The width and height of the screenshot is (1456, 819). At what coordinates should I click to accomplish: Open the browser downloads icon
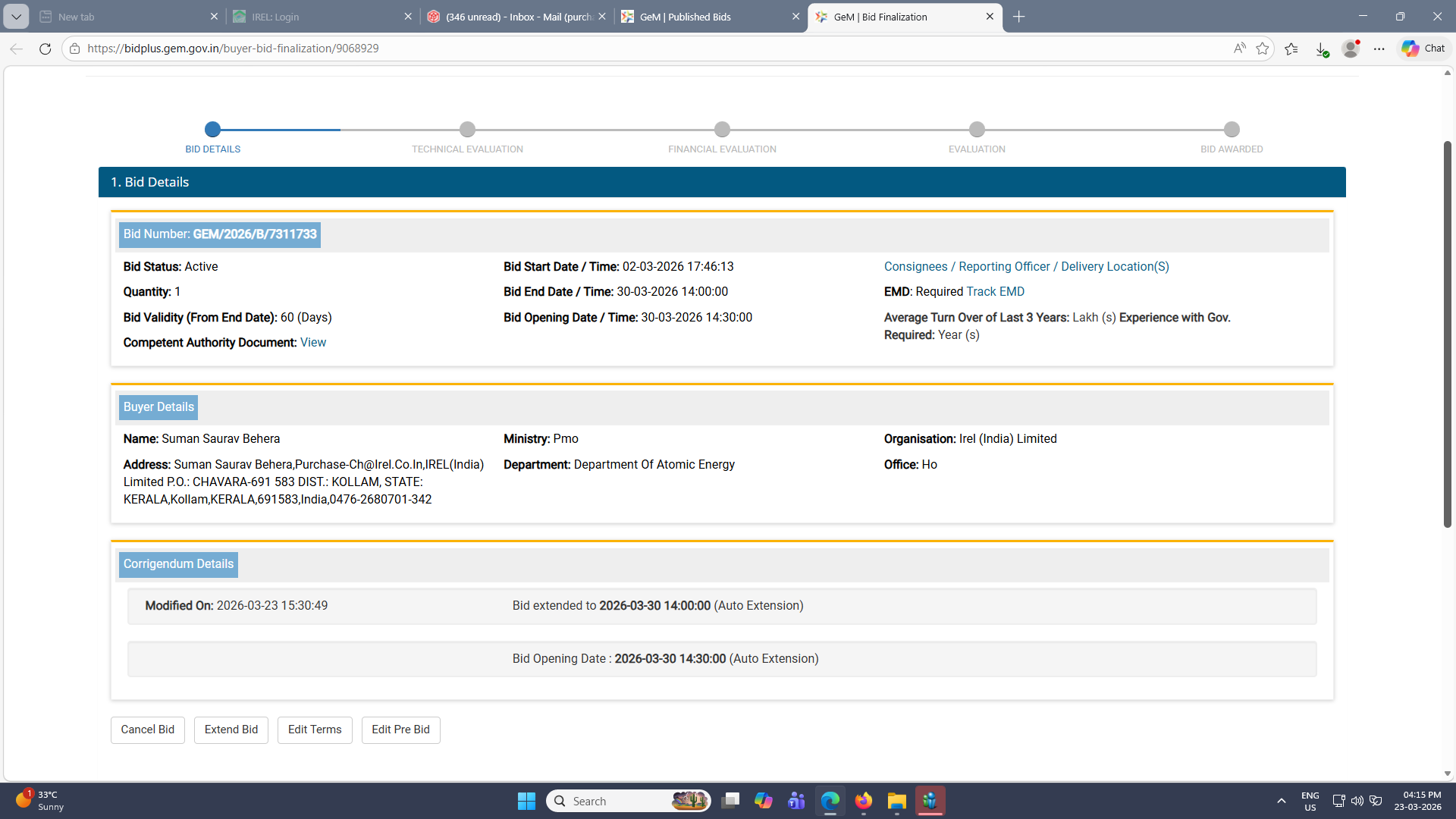(1321, 49)
